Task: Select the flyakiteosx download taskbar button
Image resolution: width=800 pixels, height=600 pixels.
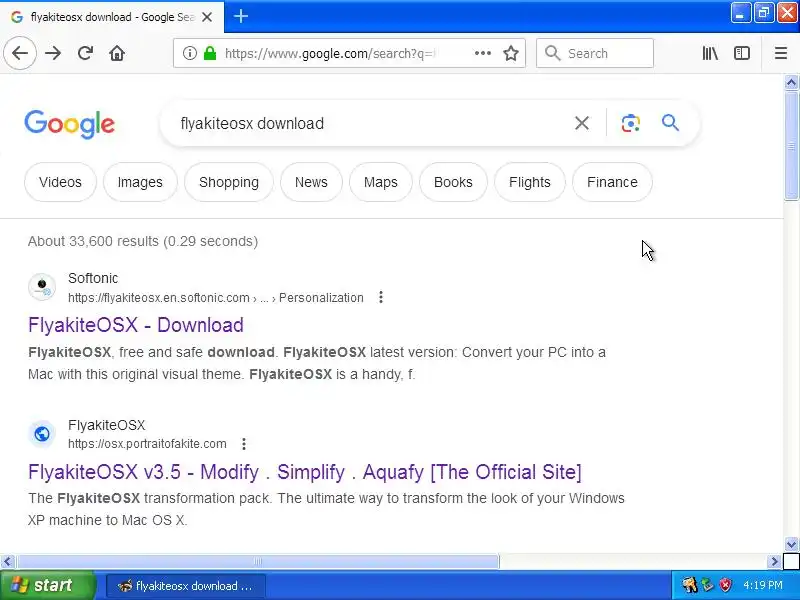Action: [186, 586]
